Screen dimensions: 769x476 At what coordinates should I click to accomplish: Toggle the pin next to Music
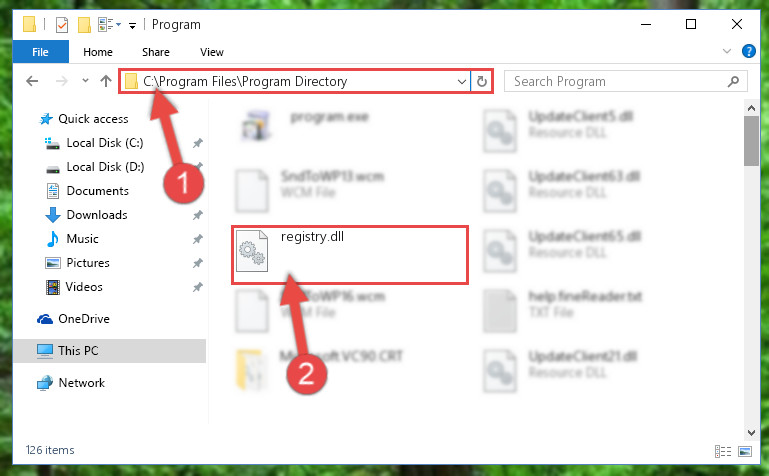198,239
